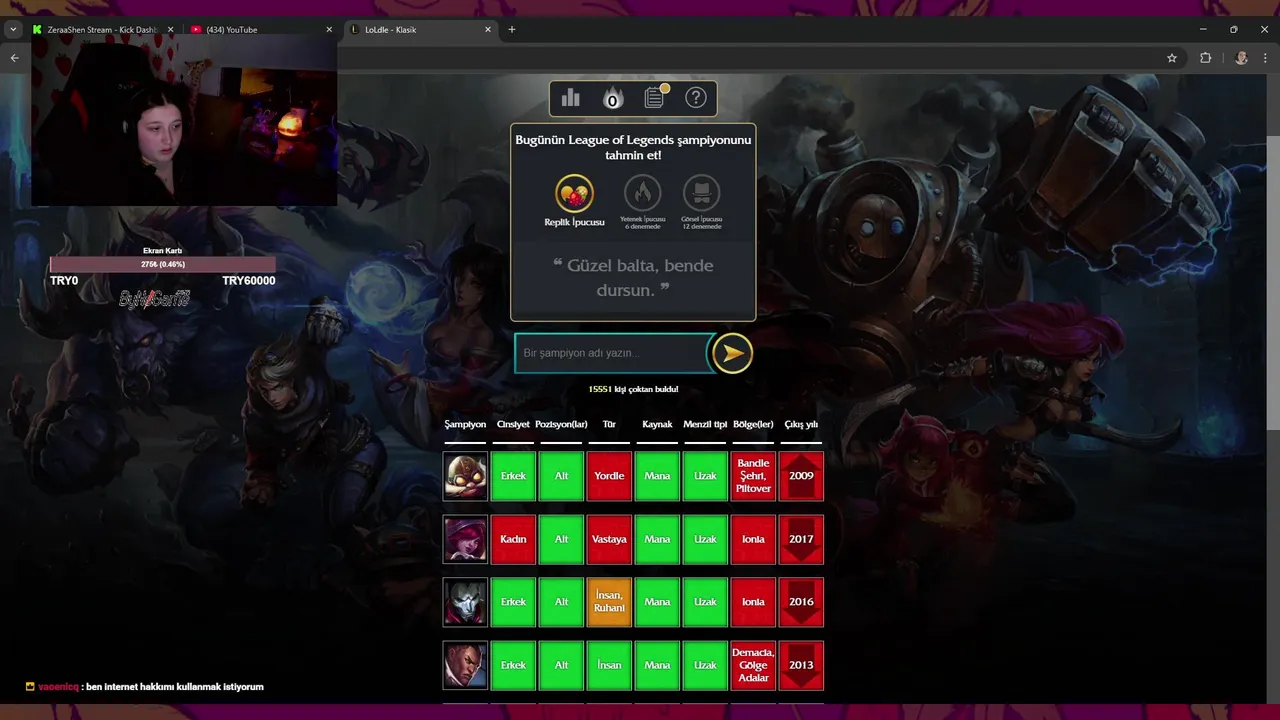
Task: Click the Pozisyon(lar) column header
Action: [x=561, y=424]
